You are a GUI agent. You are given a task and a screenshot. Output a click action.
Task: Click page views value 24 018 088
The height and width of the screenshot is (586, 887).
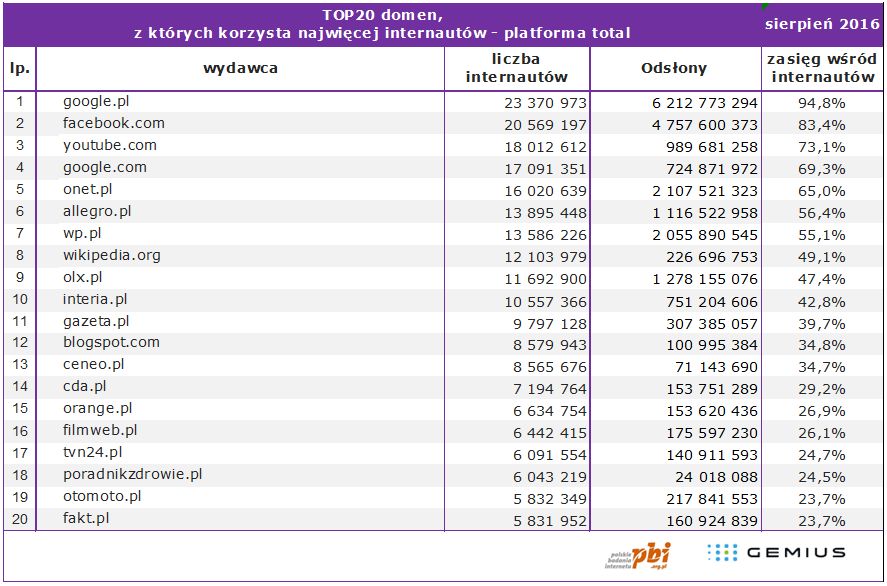click(x=716, y=477)
